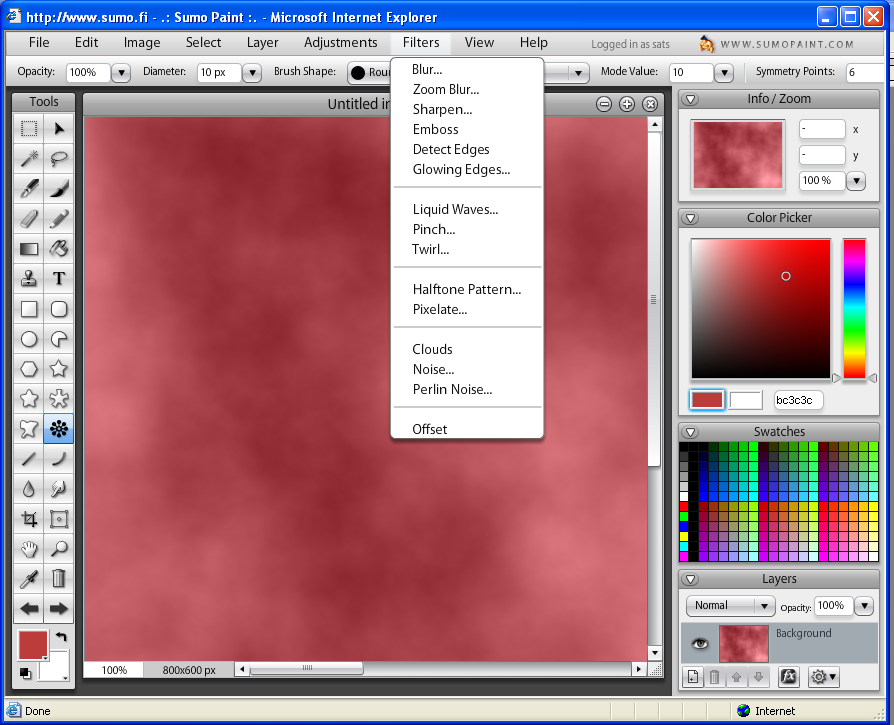Visit the WWW.SUMOPAINT.COM link
Image resolution: width=894 pixels, height=725 pixels.
(789, 43)
